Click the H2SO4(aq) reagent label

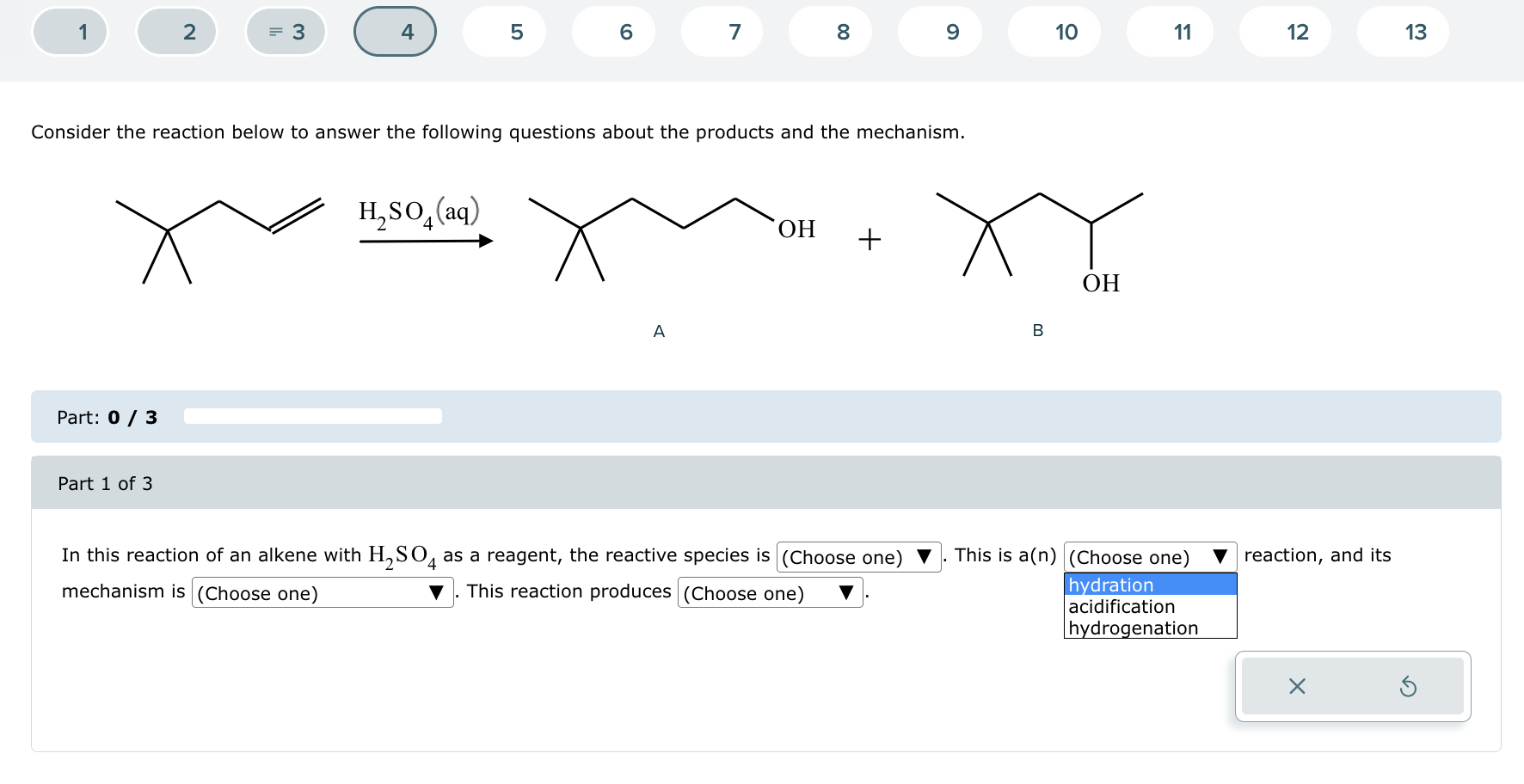pos(419,213)
